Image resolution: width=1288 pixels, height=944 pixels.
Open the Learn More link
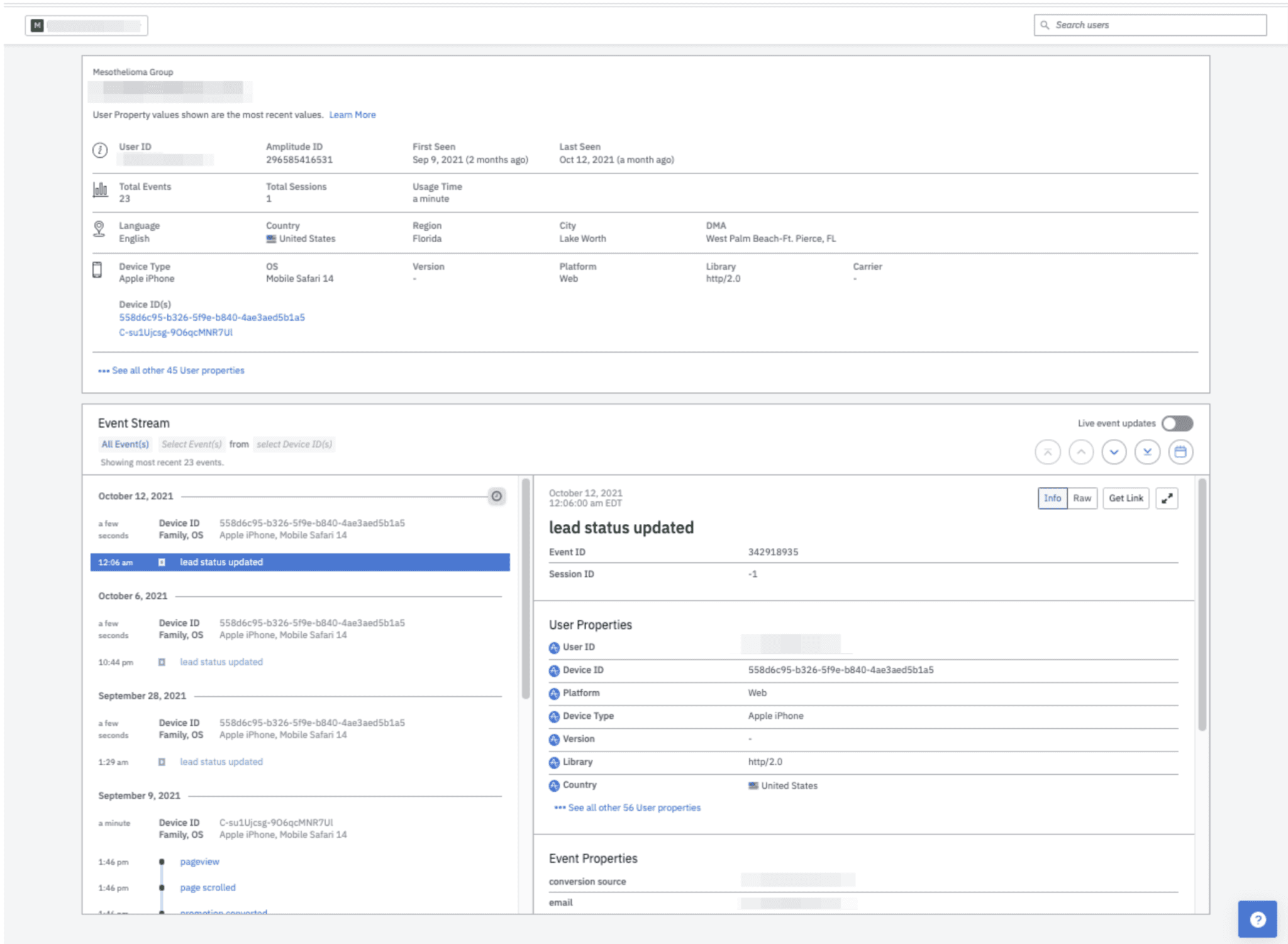pos(352,114)
